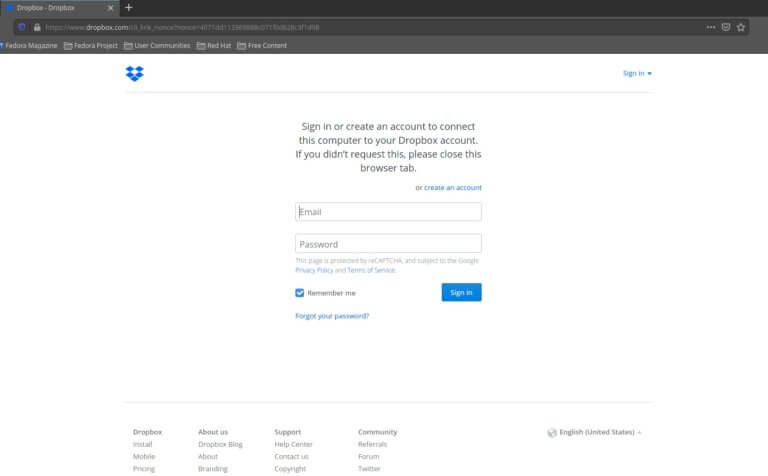
Task: Open the Mobile footer link
Action: click(x=144, y=456)
